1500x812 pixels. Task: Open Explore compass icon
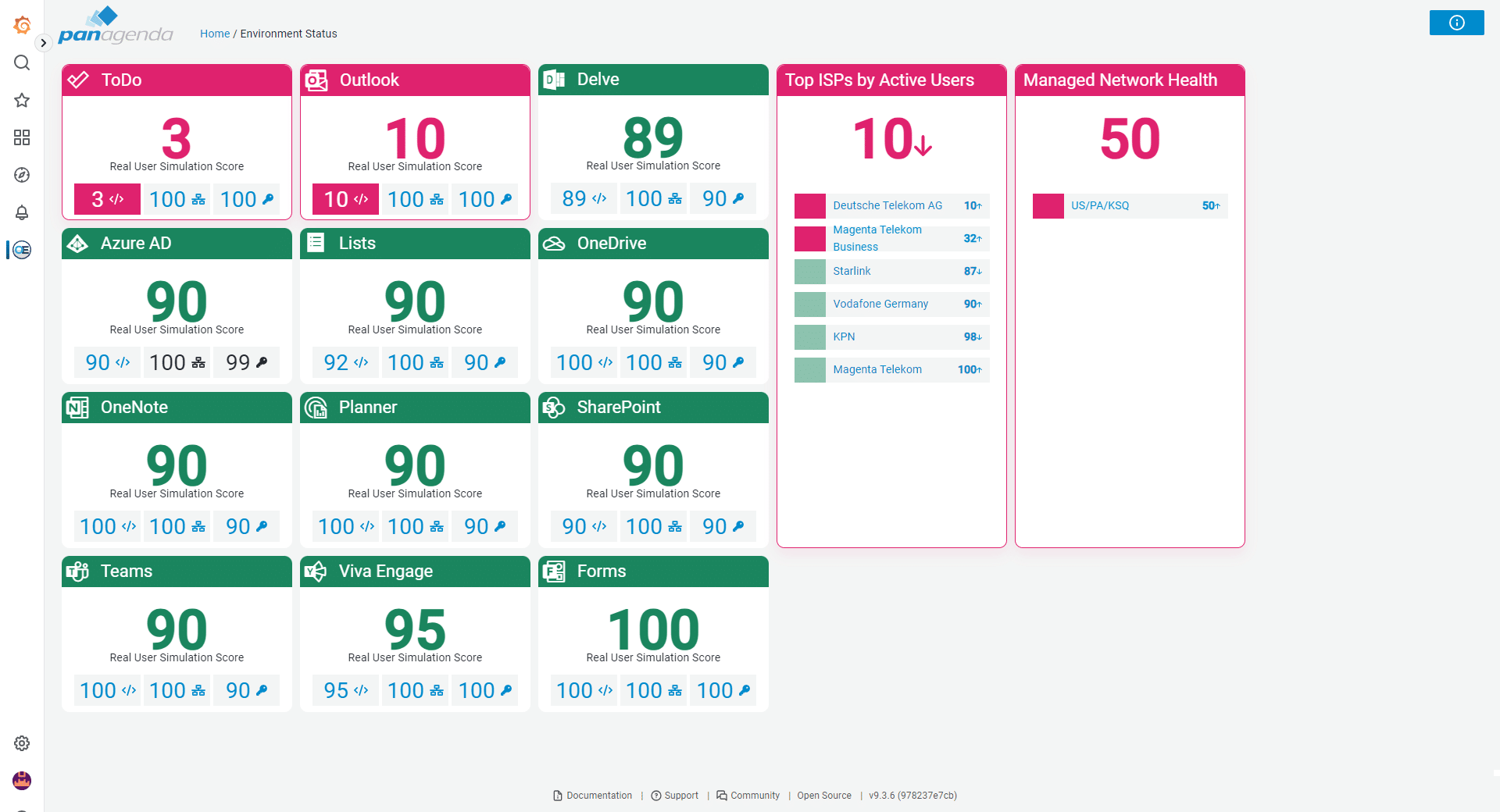click(22, 175)
